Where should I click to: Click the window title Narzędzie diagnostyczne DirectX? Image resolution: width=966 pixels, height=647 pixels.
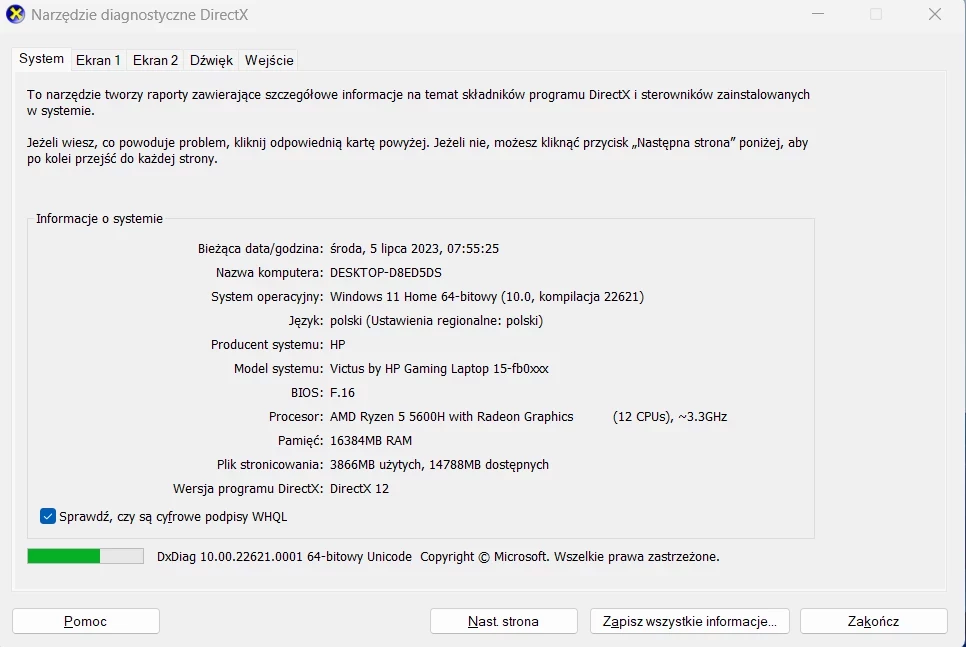(x=140, y=15)
